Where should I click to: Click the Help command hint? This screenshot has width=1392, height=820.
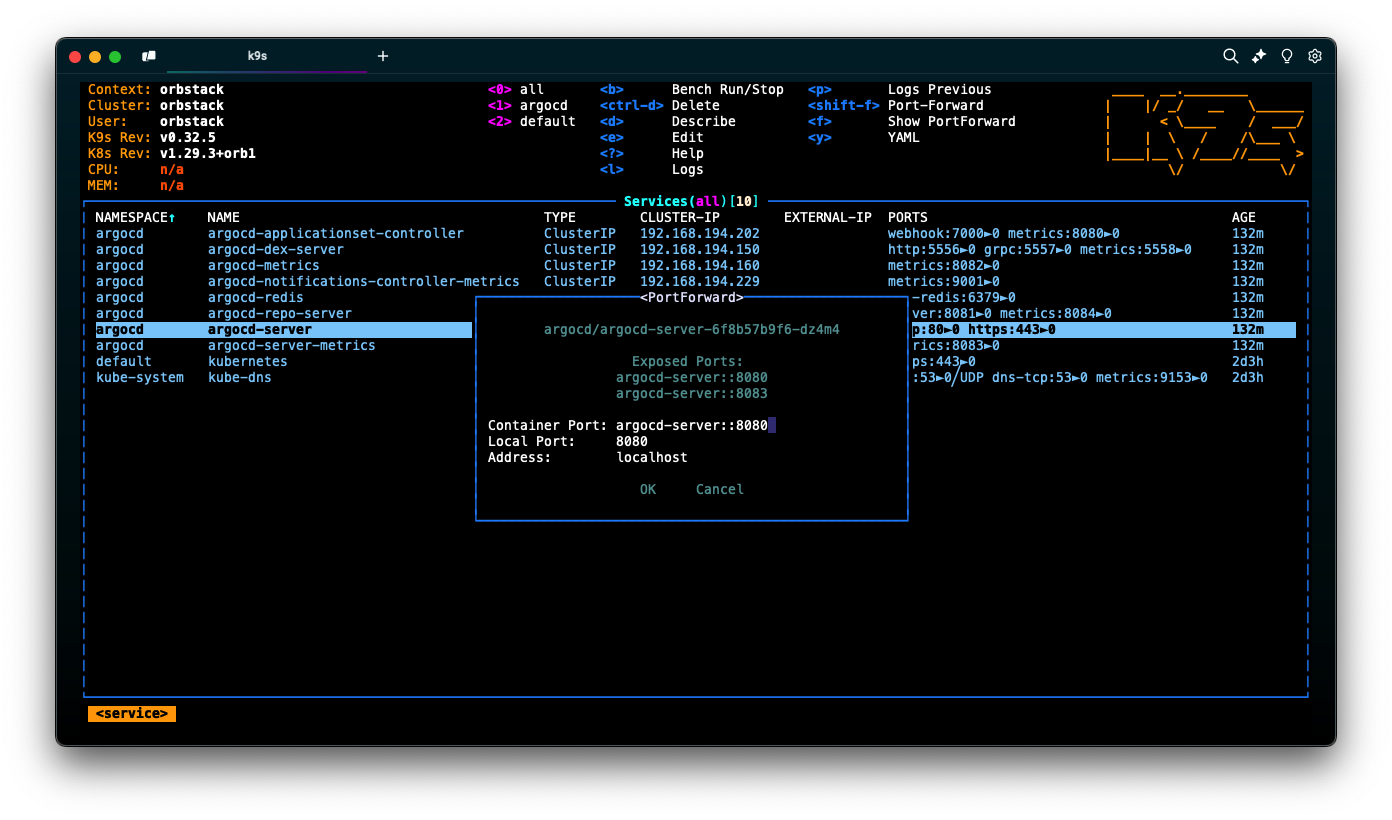coord(688,153)
